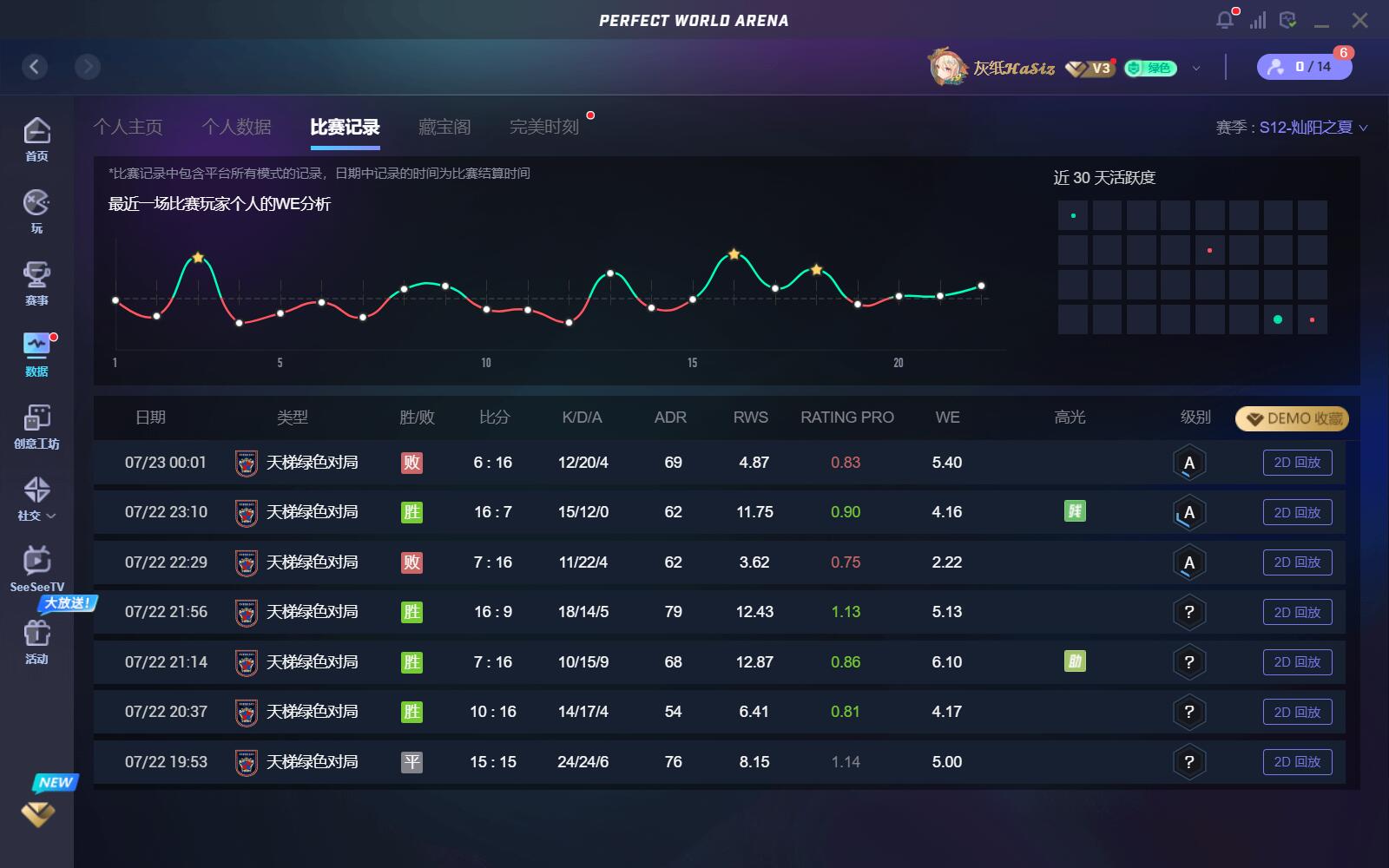This screenshot has width=1389, height=868.
Task: Navigate back with left arrow
Action: tap(35, 67)
